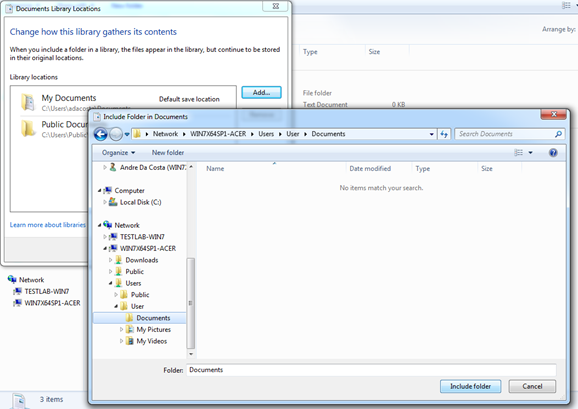This screenshot has width=578, height=409.
Task: Collapse the WIN7X64SP1-ACER network node
Action: 105,249
